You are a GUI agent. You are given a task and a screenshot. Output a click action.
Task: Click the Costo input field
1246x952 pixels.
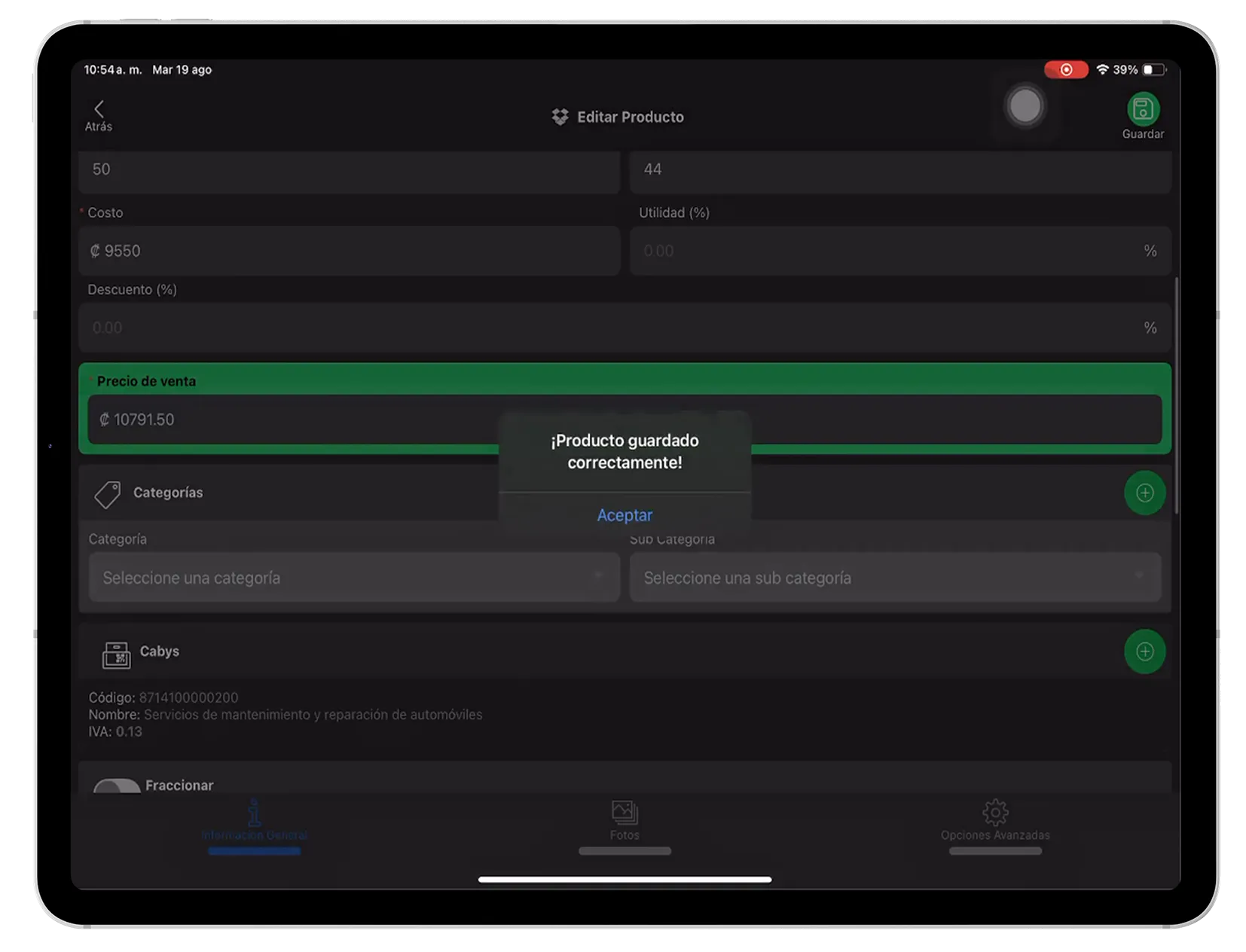(350, 251)
